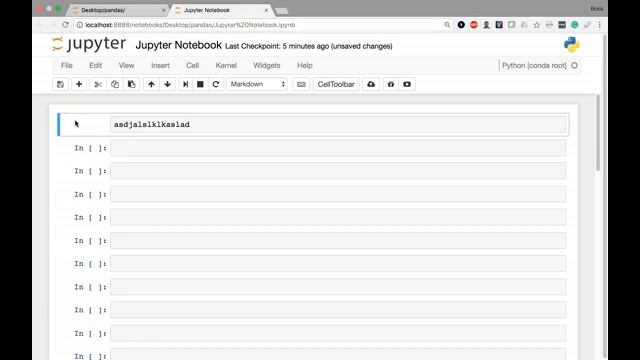Restart the kernel with the circular arrow
The width and height of the screenshot is (640, 360).
tap(216, 84)
